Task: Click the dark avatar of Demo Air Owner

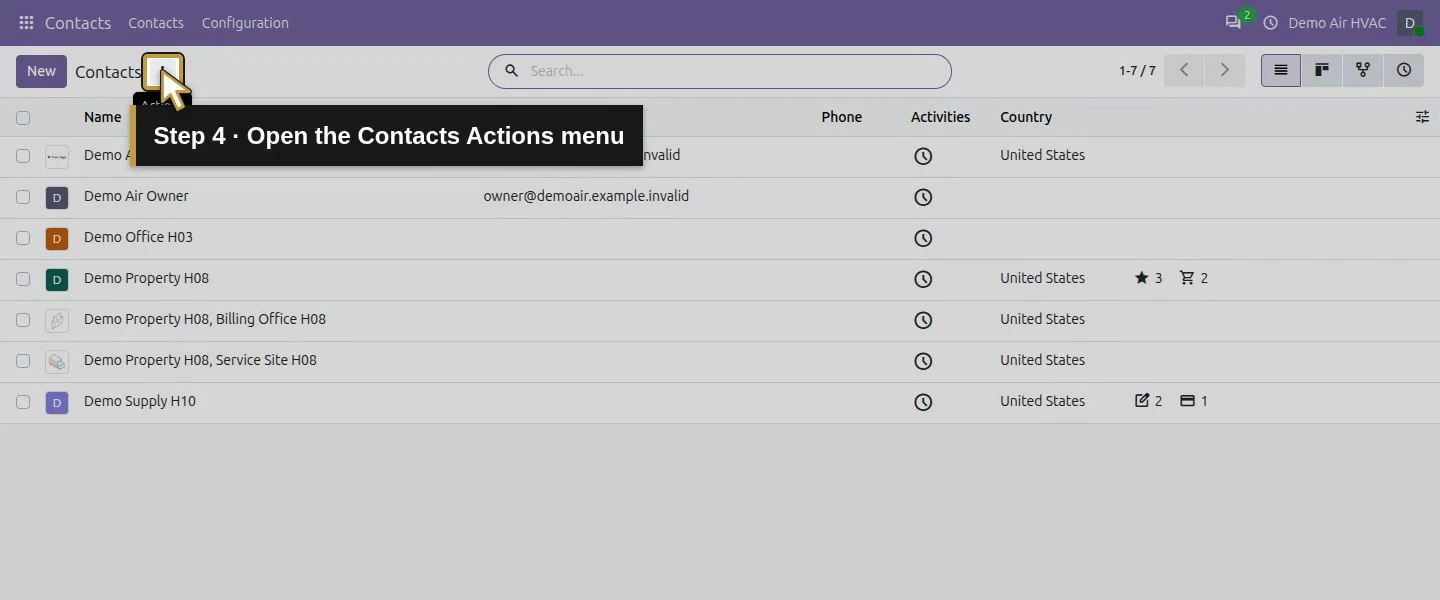Action: (x=57, y=198)
